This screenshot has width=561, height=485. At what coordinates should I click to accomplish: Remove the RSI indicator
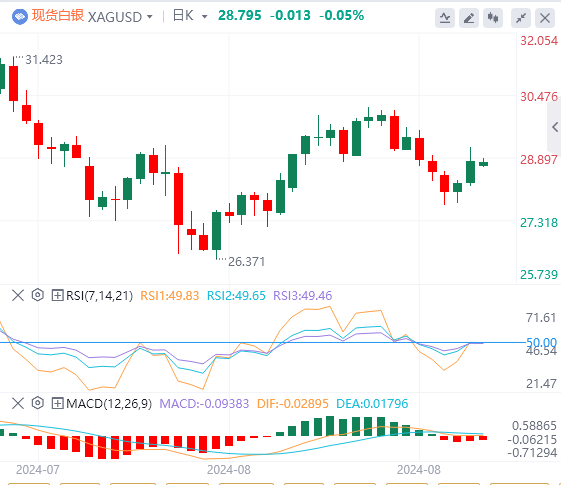tap(18, 295)
